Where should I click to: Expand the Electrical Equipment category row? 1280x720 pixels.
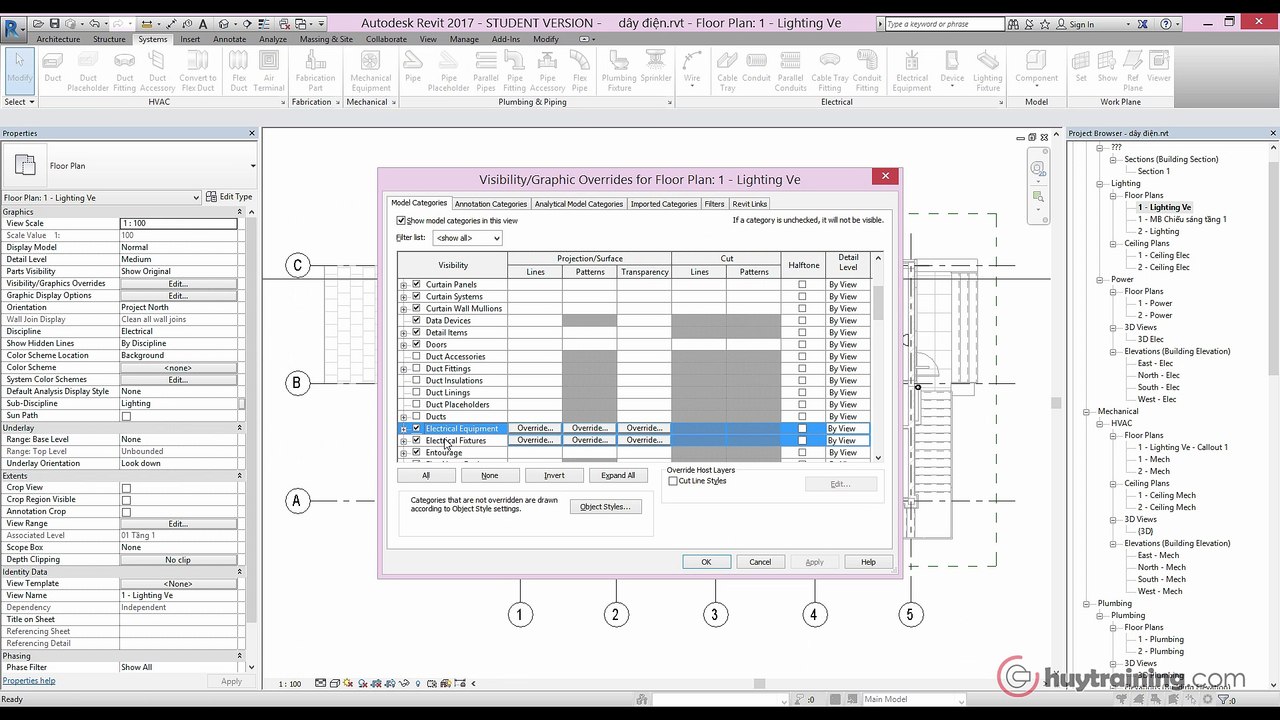[404, 429]
